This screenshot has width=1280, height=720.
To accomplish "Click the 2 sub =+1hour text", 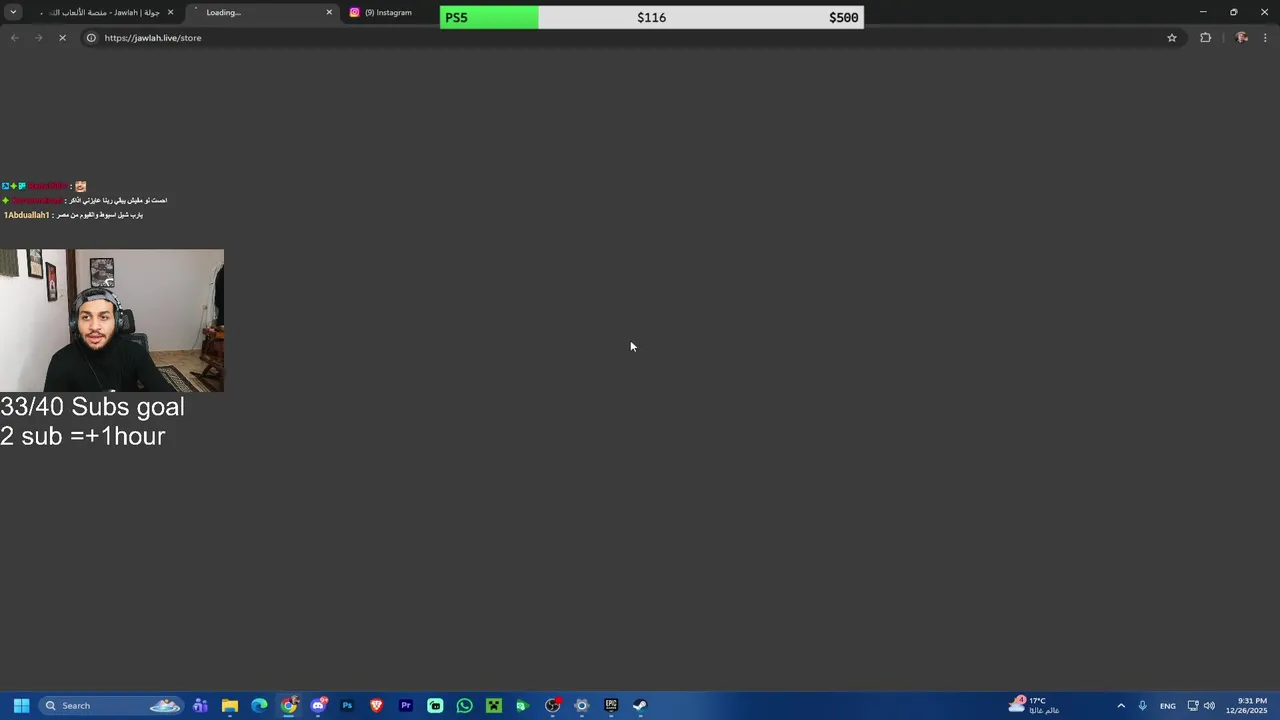I will pyautogui.click(x=83, y=436).
